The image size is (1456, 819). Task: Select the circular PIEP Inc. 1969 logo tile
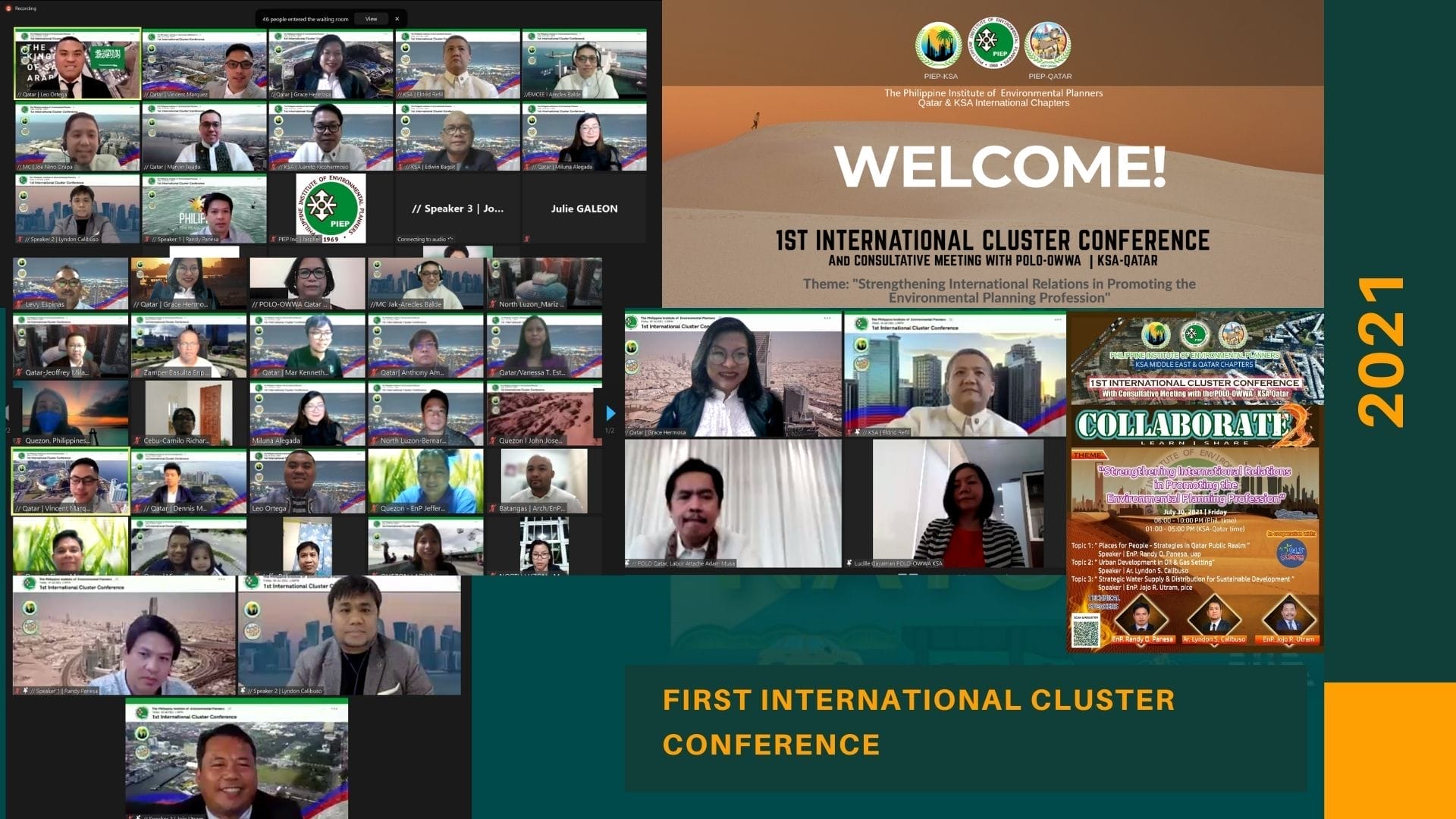331,209
